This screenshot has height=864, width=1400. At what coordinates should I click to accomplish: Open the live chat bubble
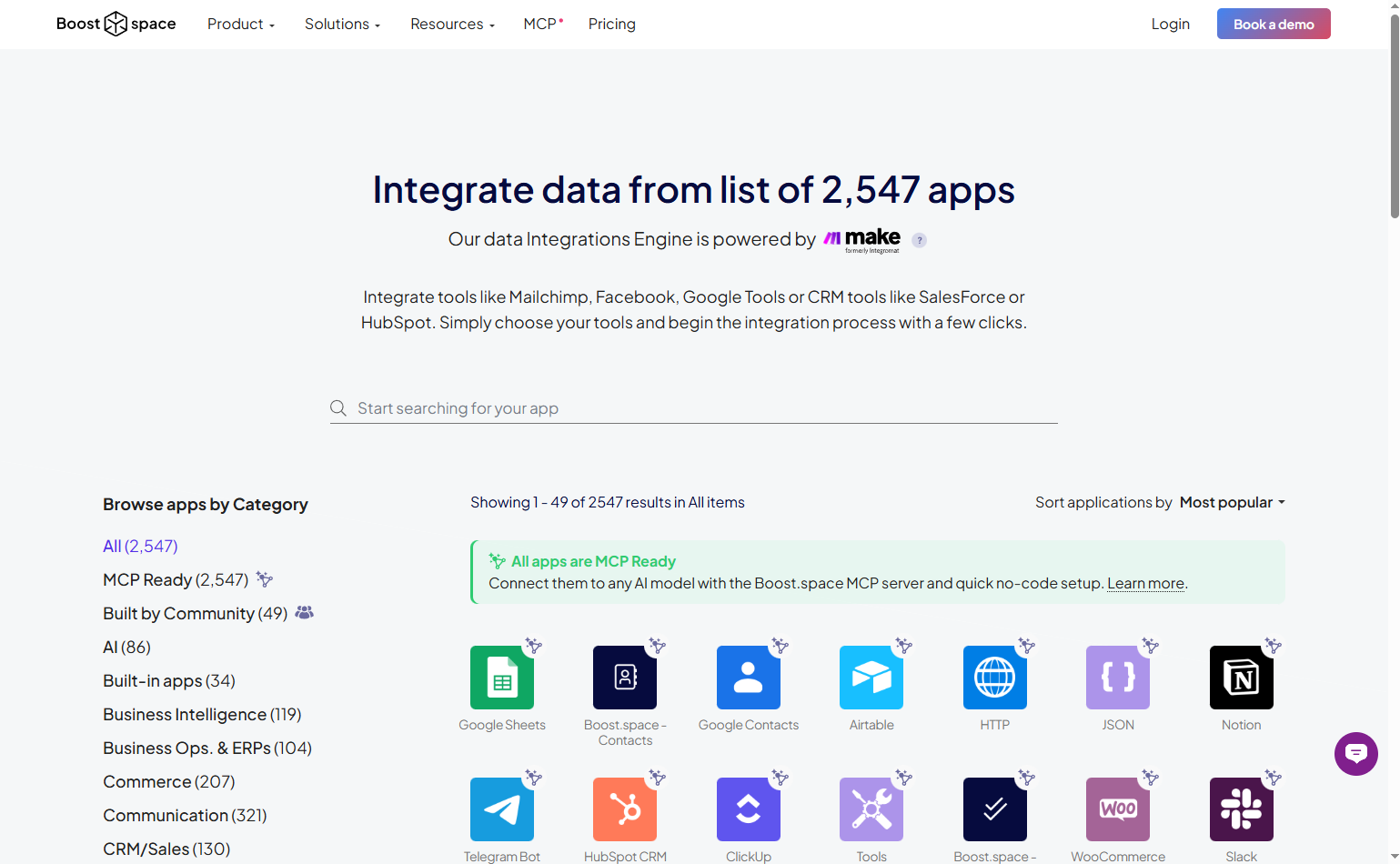pos(1355,754)
